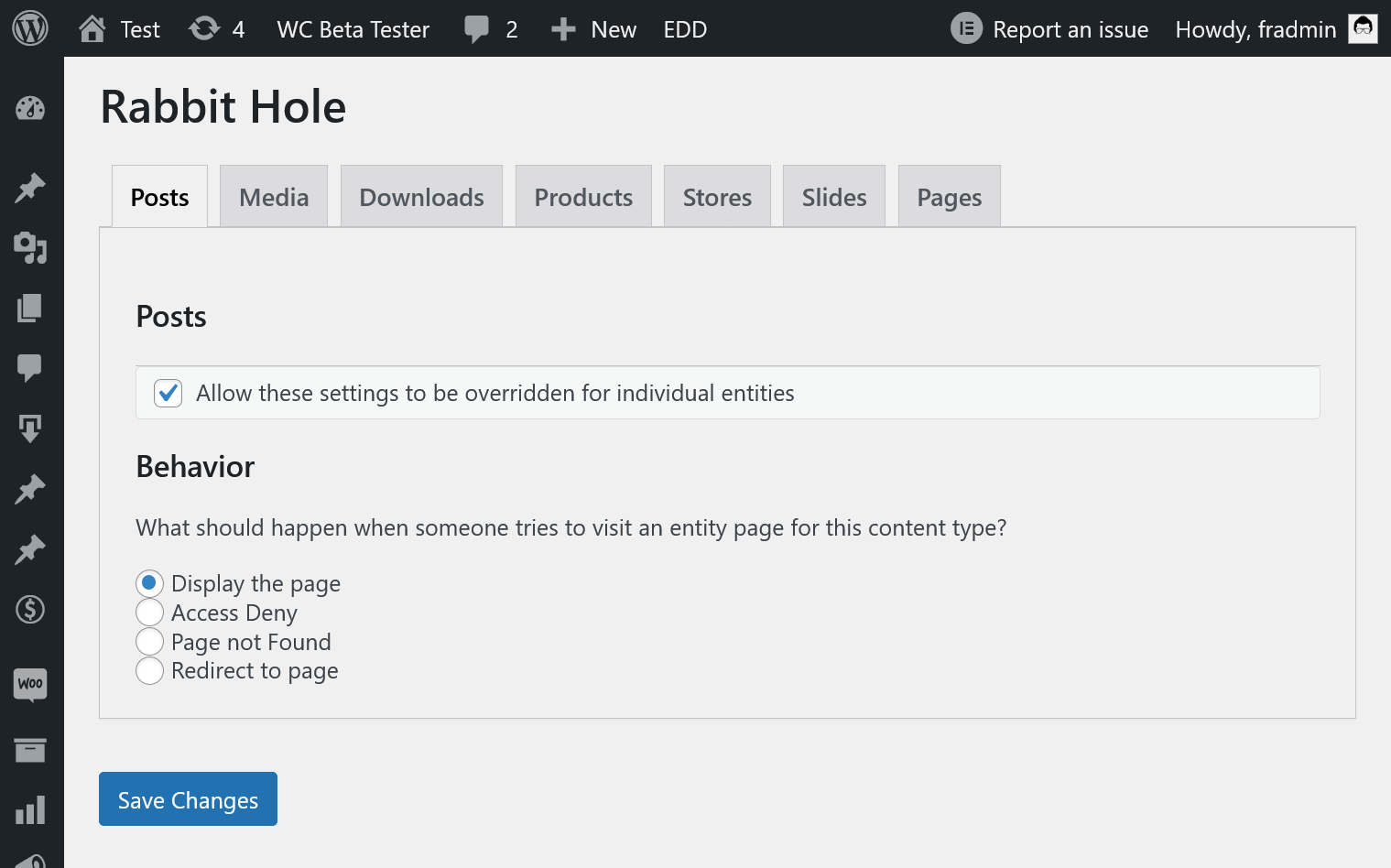The width and height of the screenshot is (1391, 868).
Task: Open the EDD admin bar menu
Action: [685, 29]
